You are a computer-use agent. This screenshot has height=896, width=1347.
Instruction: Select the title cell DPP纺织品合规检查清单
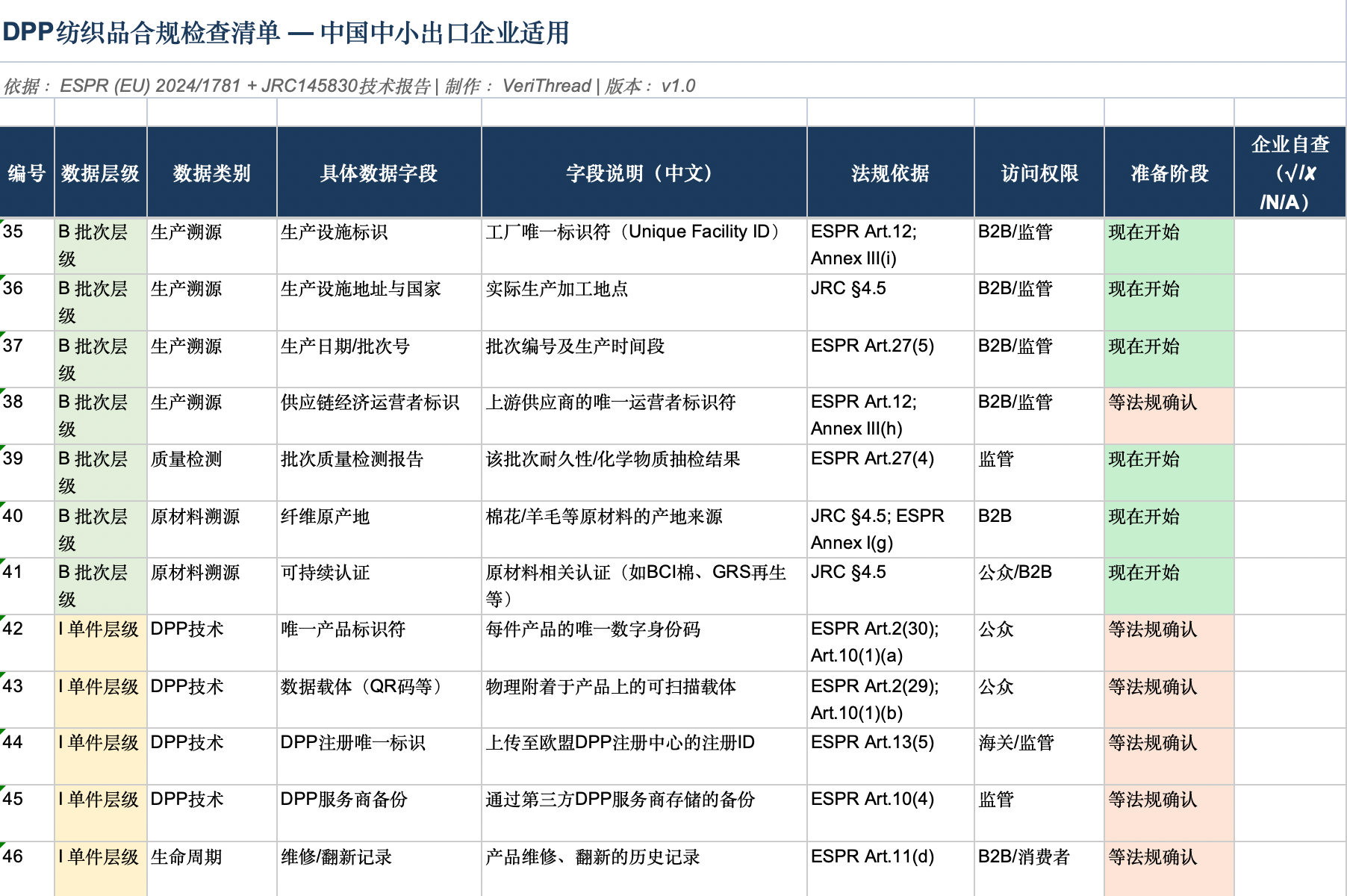(x=672, y=32)
